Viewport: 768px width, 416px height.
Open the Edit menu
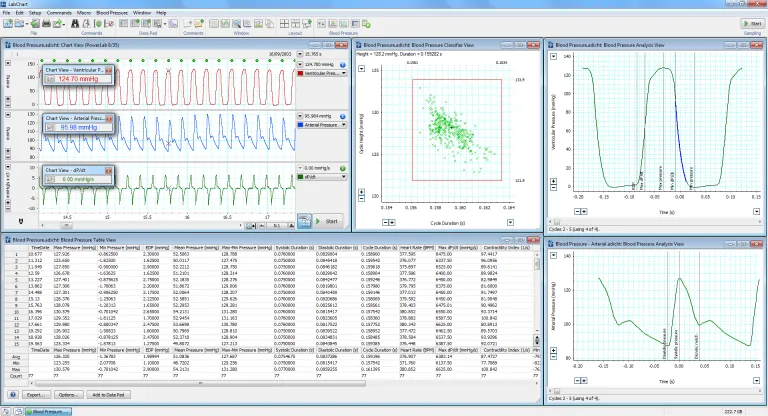[x=20, y=13]
